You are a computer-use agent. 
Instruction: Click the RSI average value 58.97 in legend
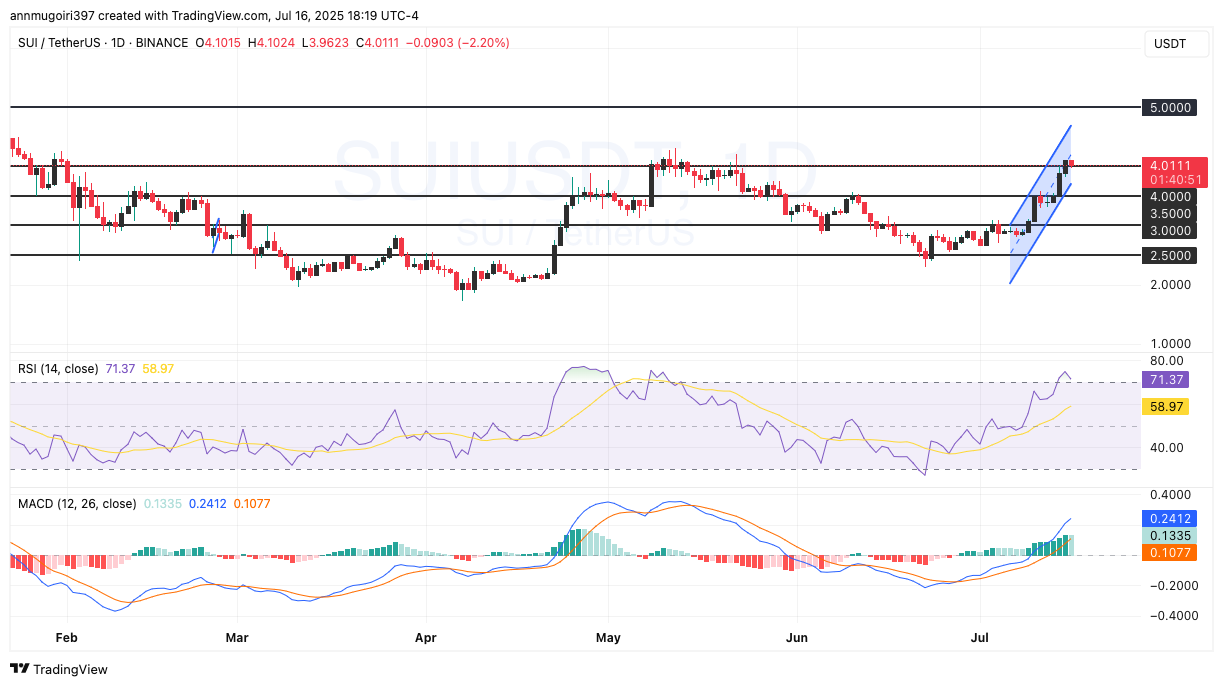[x=158, y=369]
